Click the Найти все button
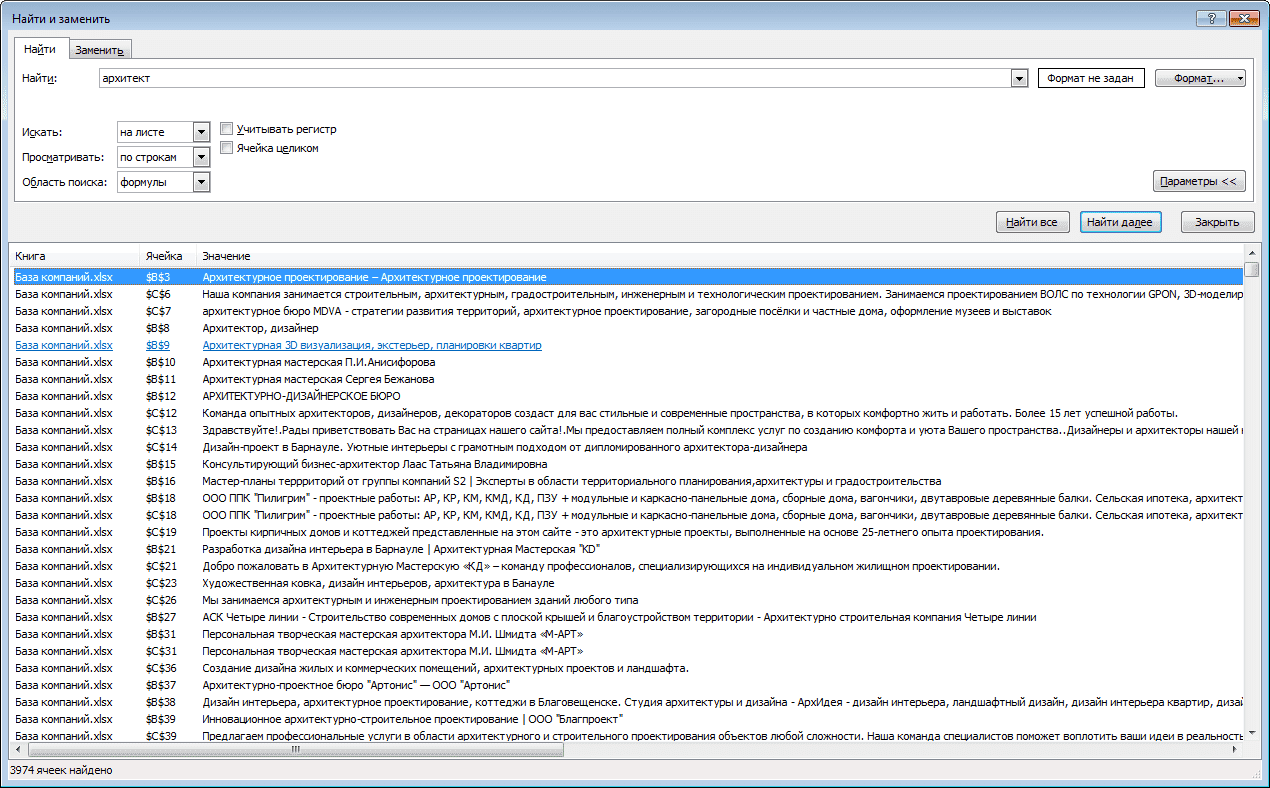1270x788 pixels. [1033, 222]
